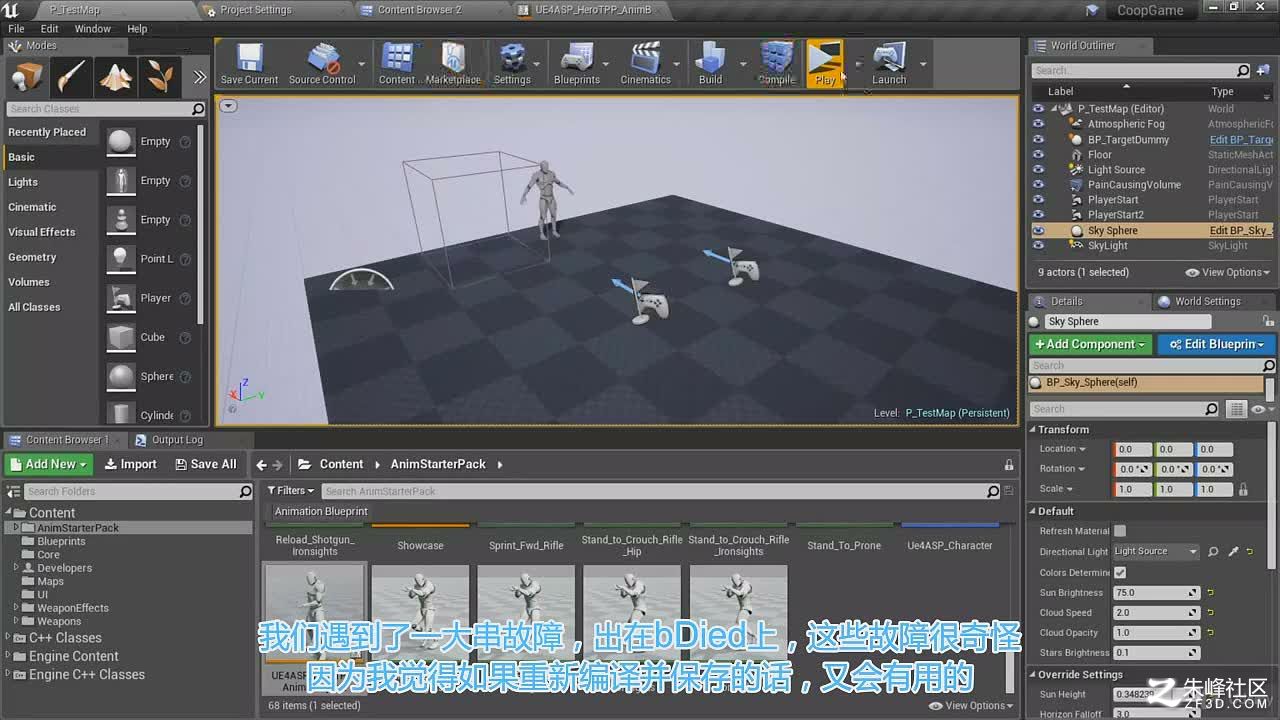Toggle visibility of BP_TargetDummy
The image size is (1280, 720).
click(1038, 139)
